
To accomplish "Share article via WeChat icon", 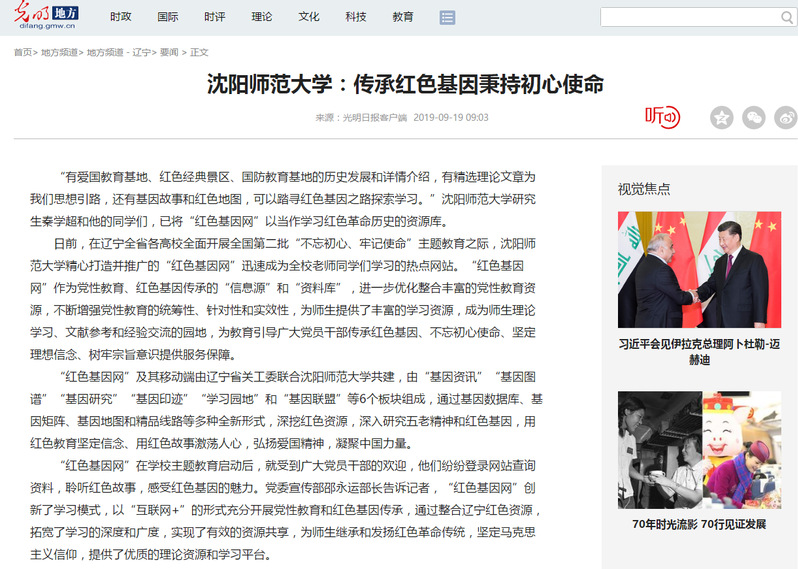I will tap(753, 117).
